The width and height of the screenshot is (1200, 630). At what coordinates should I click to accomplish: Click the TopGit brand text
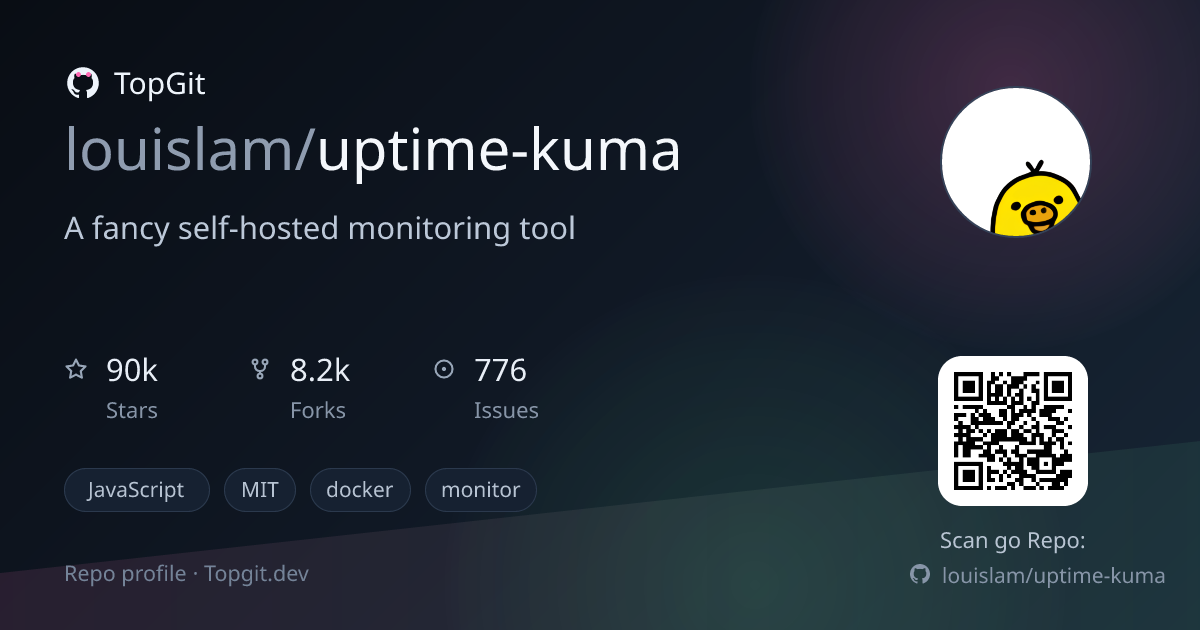coord(160,84)
